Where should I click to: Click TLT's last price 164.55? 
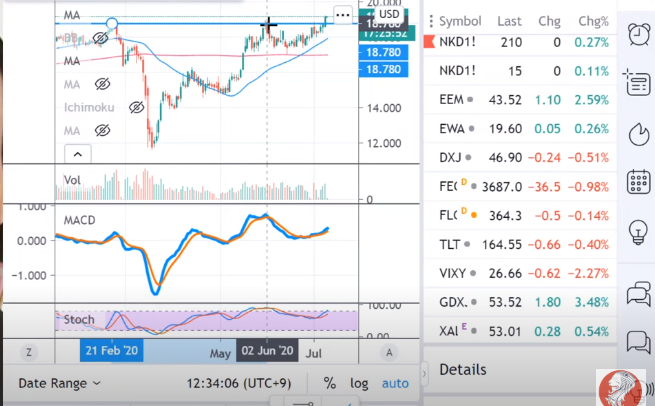pyautogui.click(x=502, y=244)
